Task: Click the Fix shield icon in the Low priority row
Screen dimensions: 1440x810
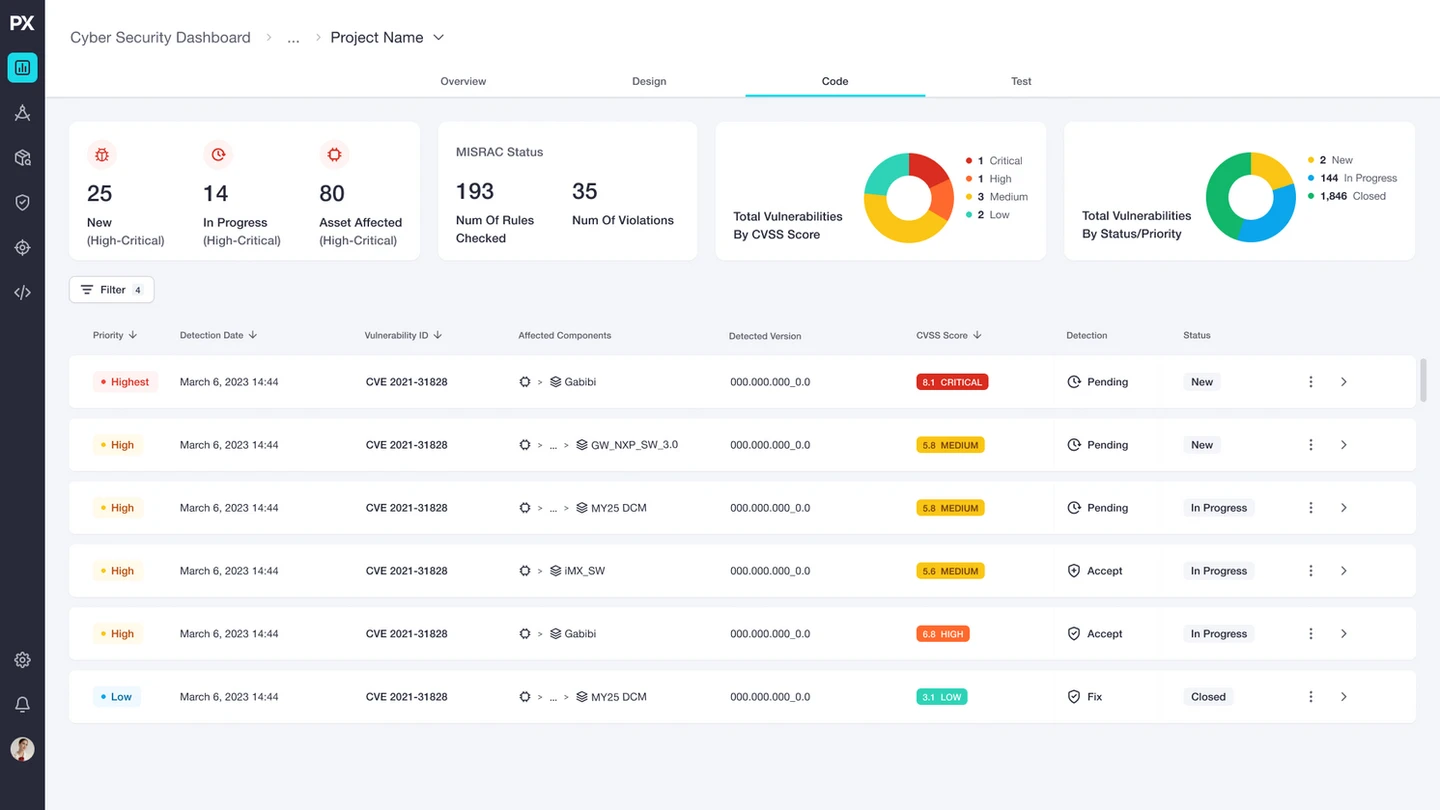Action: tap(1074, 697)
